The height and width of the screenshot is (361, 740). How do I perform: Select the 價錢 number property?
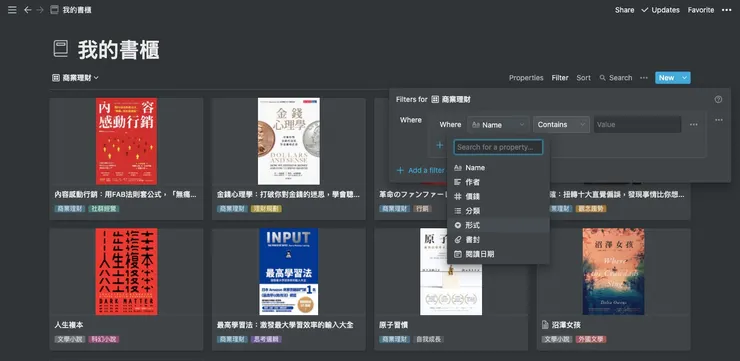tap(498, 197)
